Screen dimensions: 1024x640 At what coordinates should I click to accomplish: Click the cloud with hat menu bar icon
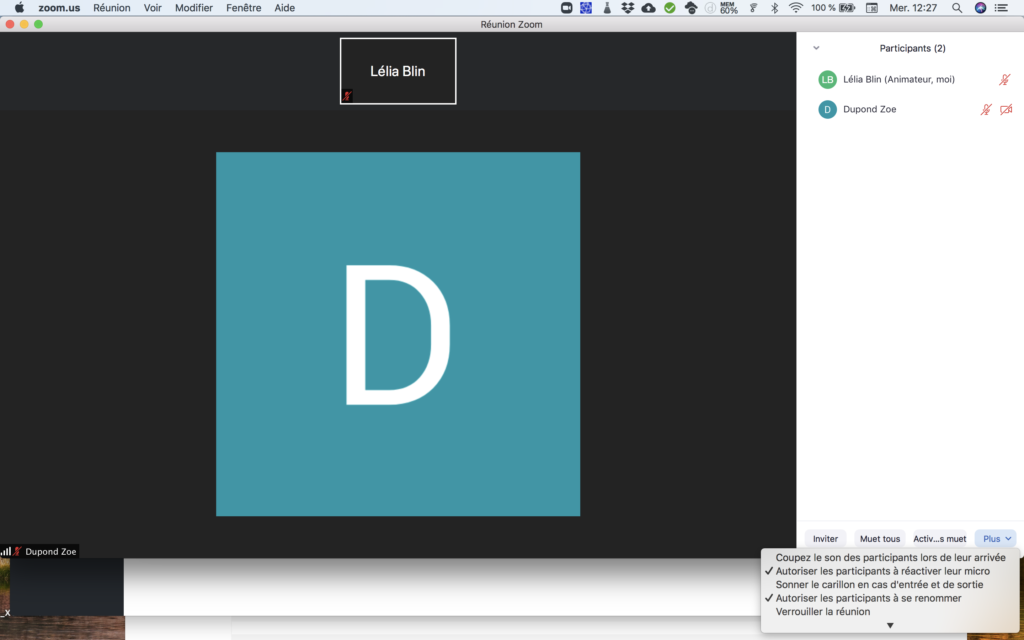click(x=691, y=8)
